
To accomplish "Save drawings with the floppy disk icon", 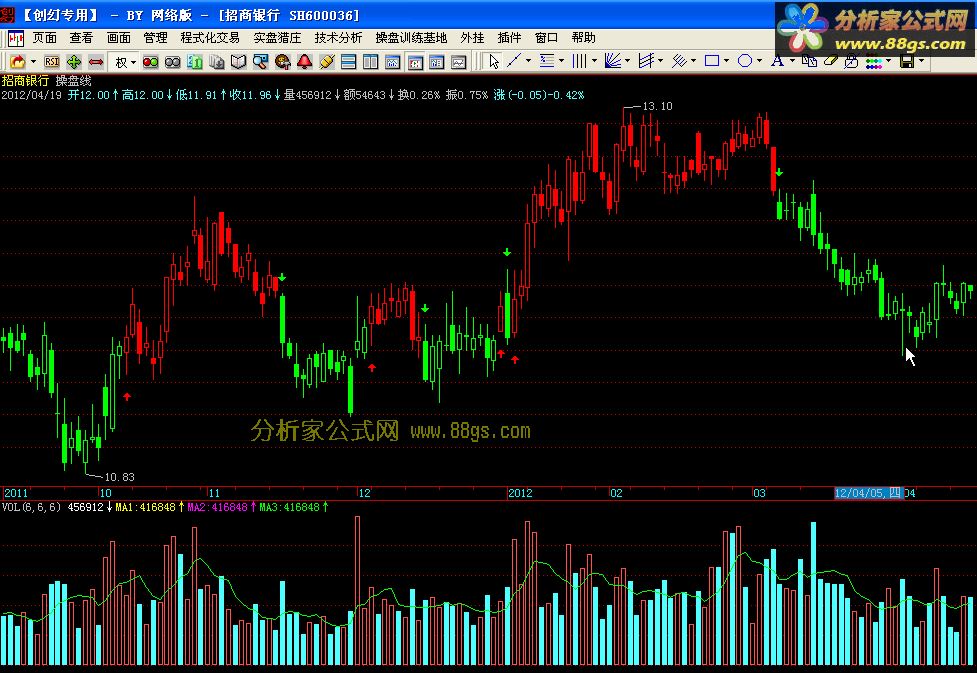I will coord(907,61).
